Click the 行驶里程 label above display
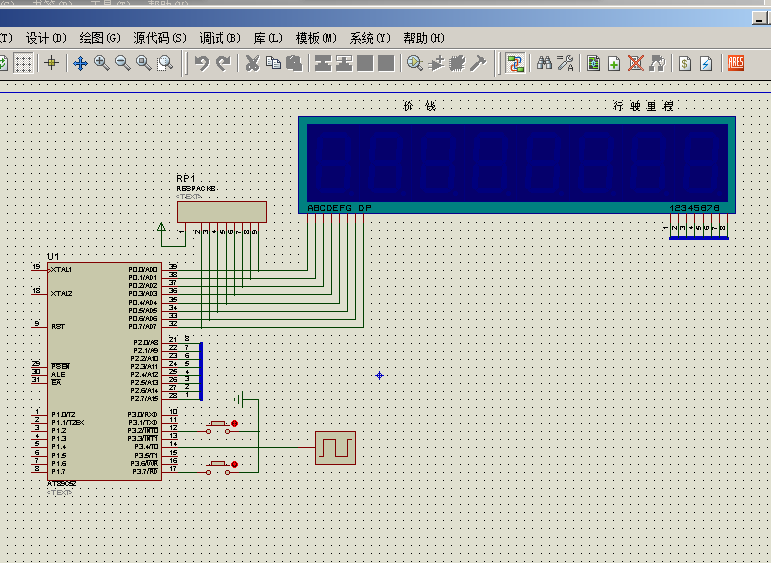 [644, 106]
